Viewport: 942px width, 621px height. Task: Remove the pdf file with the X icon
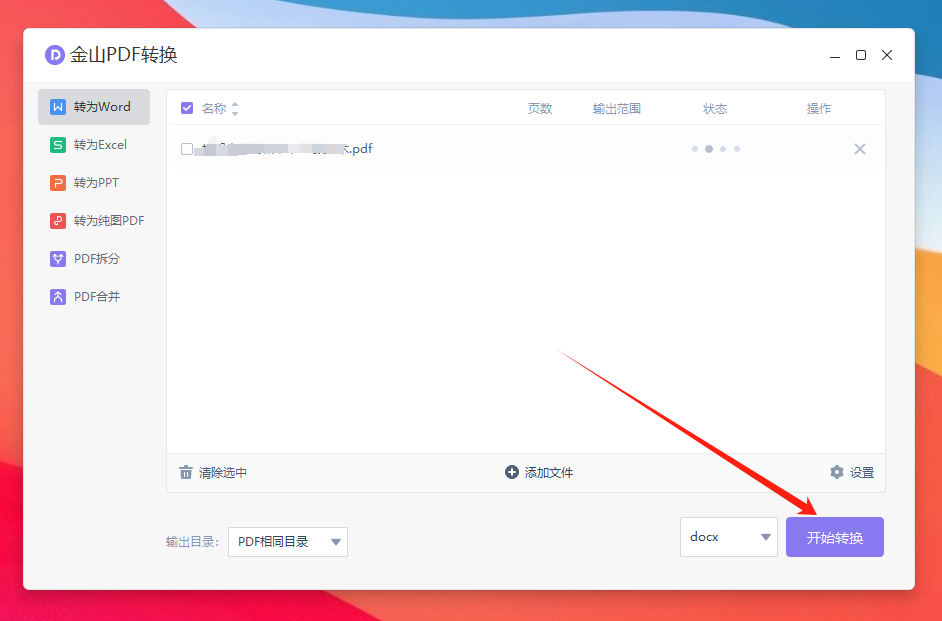click(860, 149)
